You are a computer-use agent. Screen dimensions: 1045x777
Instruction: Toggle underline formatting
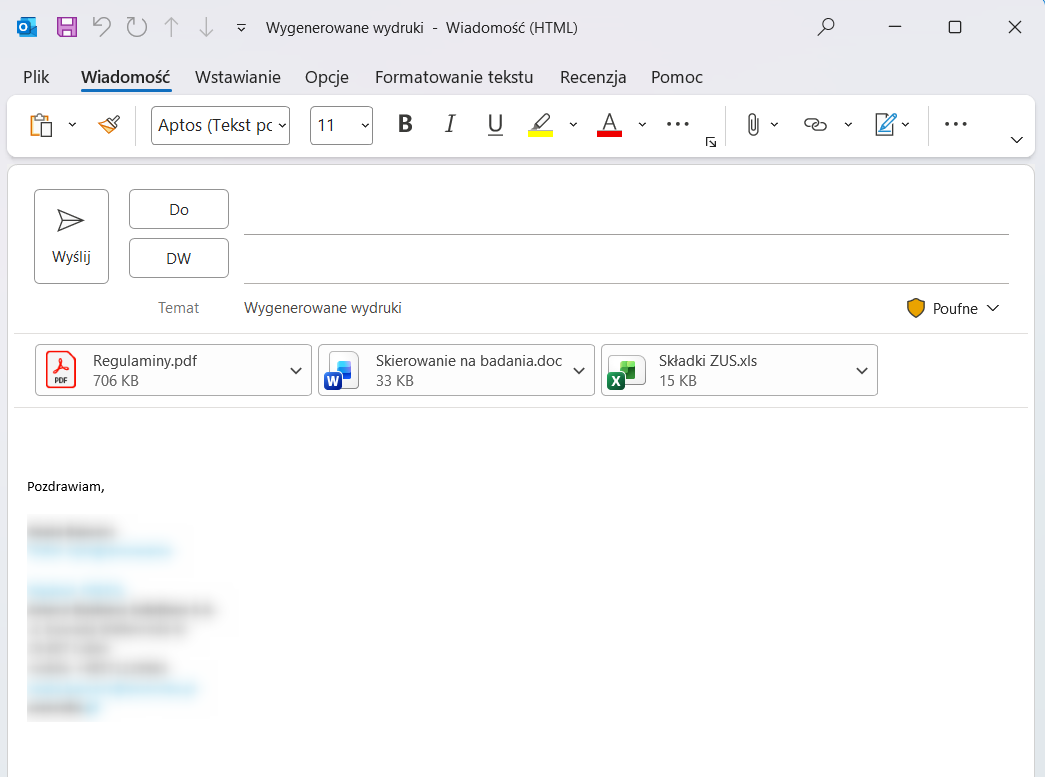(x=495, y=125)
